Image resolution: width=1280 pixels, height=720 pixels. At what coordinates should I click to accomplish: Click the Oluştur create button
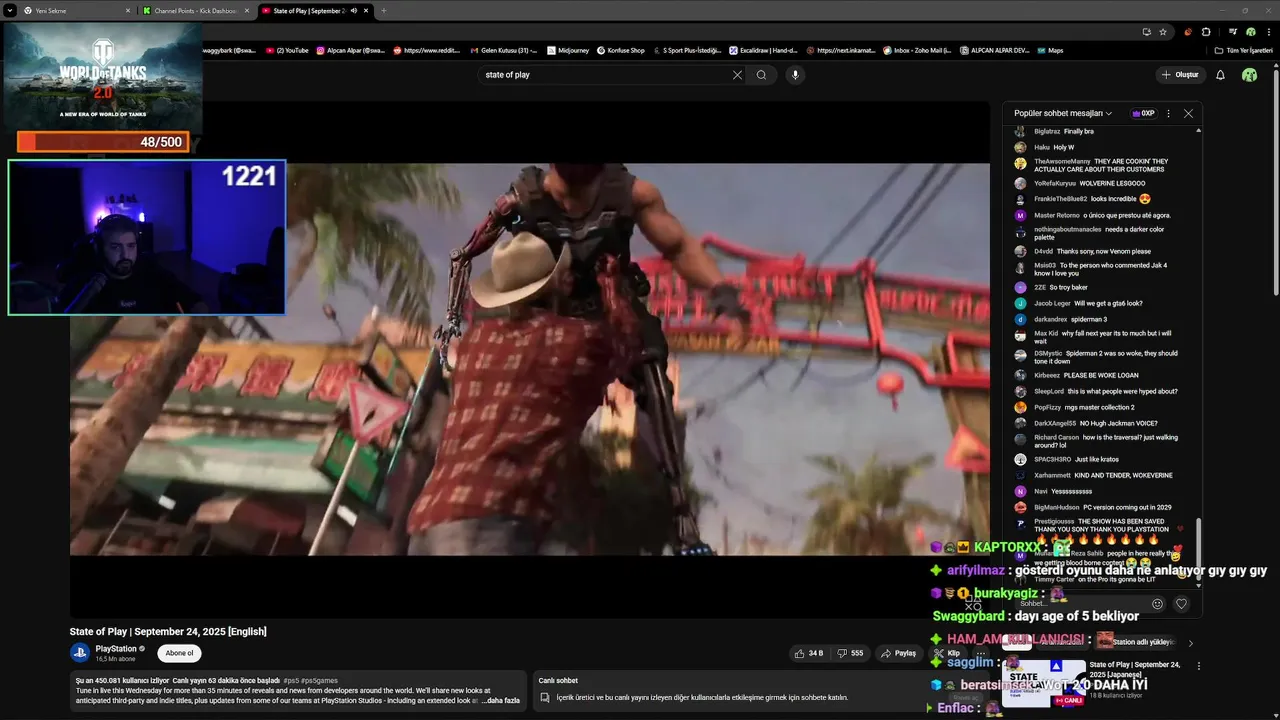[x=1180, y=75]
